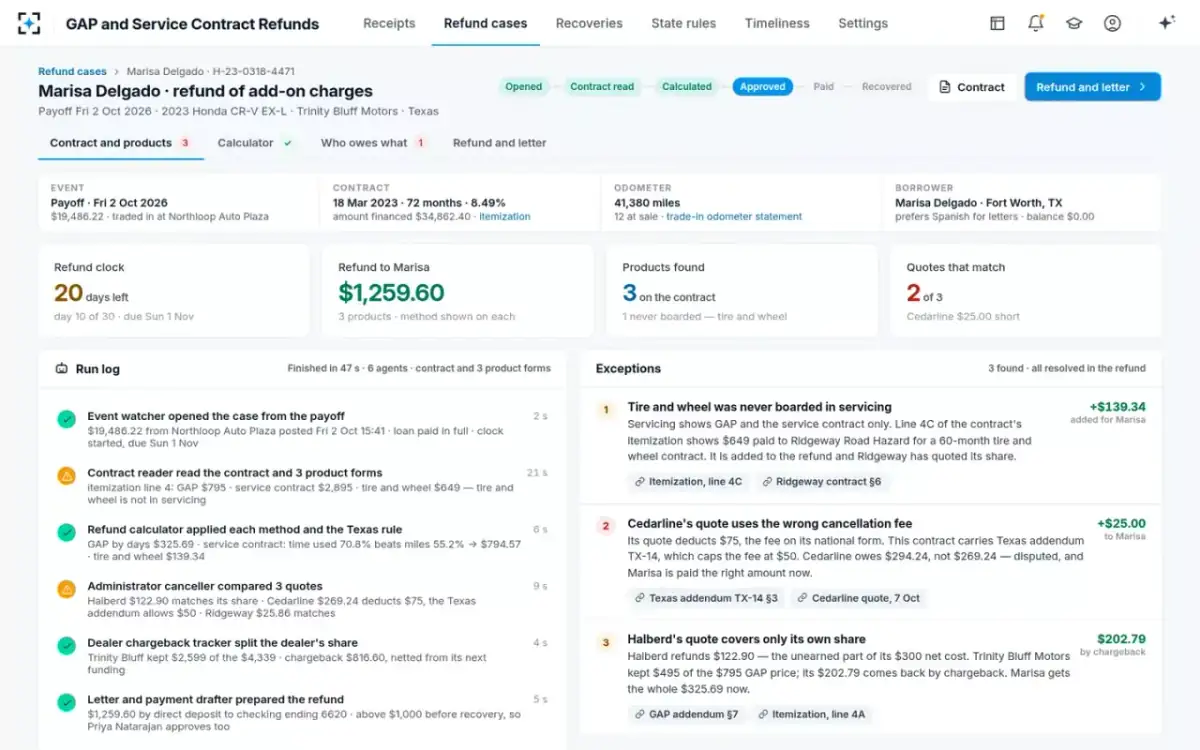Image resolution: width=1200 pixels, height=750 pixels.
Task: Open the GAP addendum §7 chip
Action: [685, 714]
